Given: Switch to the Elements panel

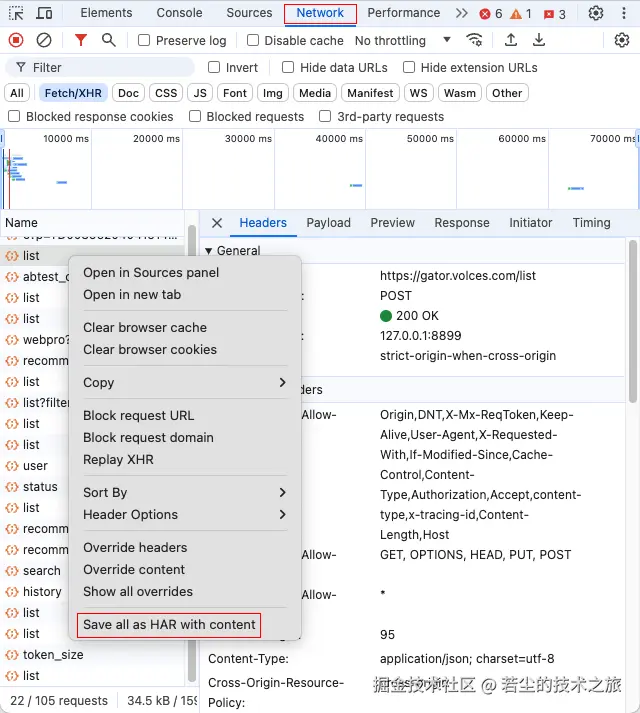Looking at the screenshot, I should 106,13.
